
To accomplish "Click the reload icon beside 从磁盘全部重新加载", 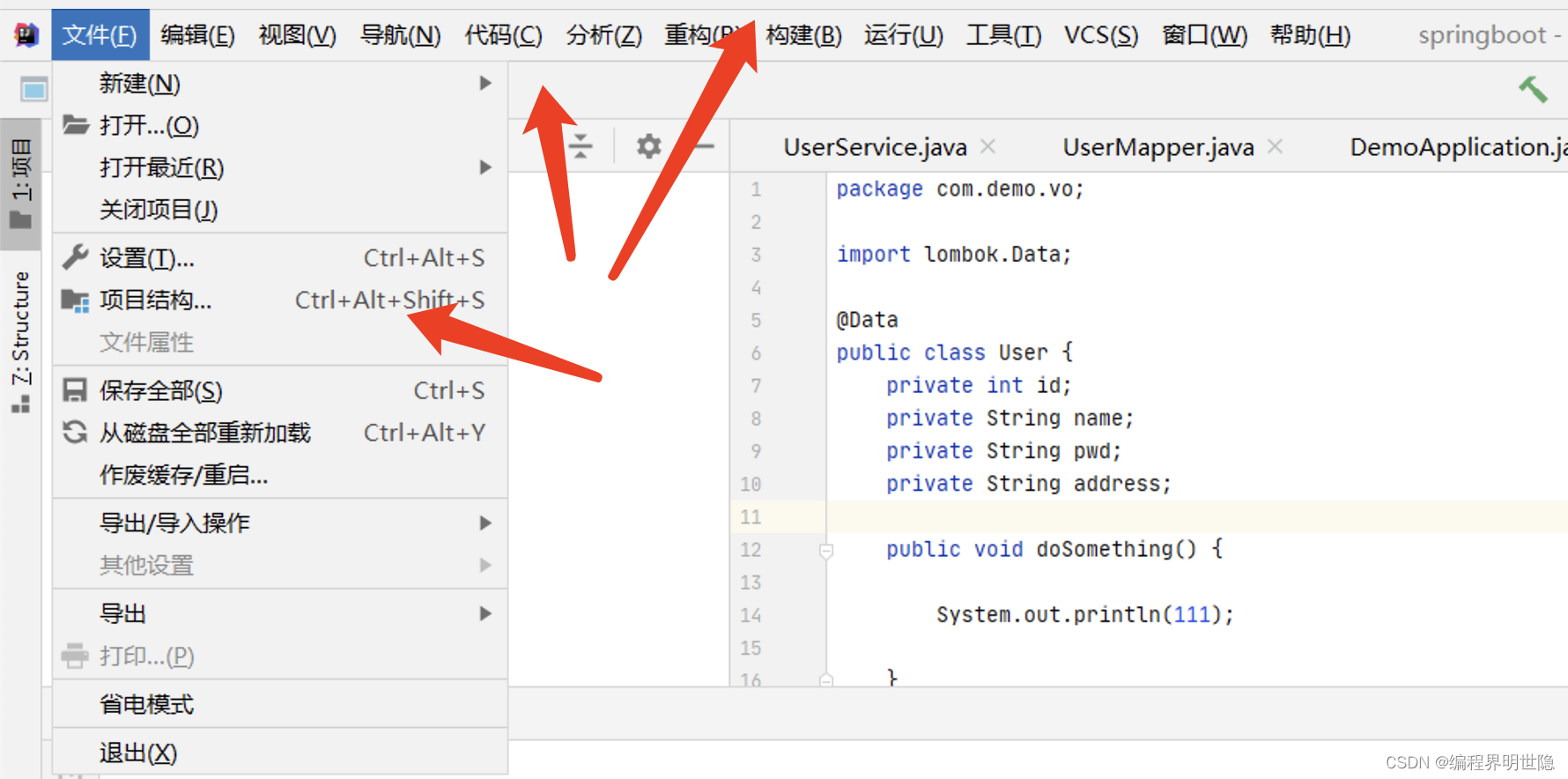I will tap(76, 432).
